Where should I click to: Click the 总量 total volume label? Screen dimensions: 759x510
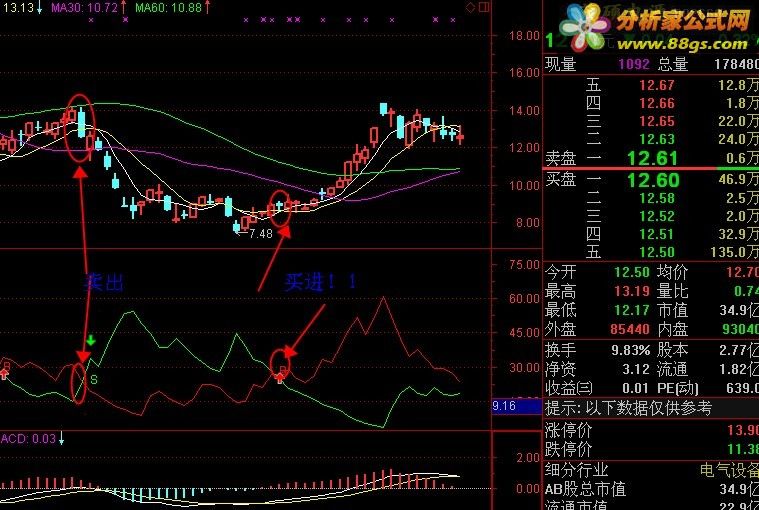[673, 64]
